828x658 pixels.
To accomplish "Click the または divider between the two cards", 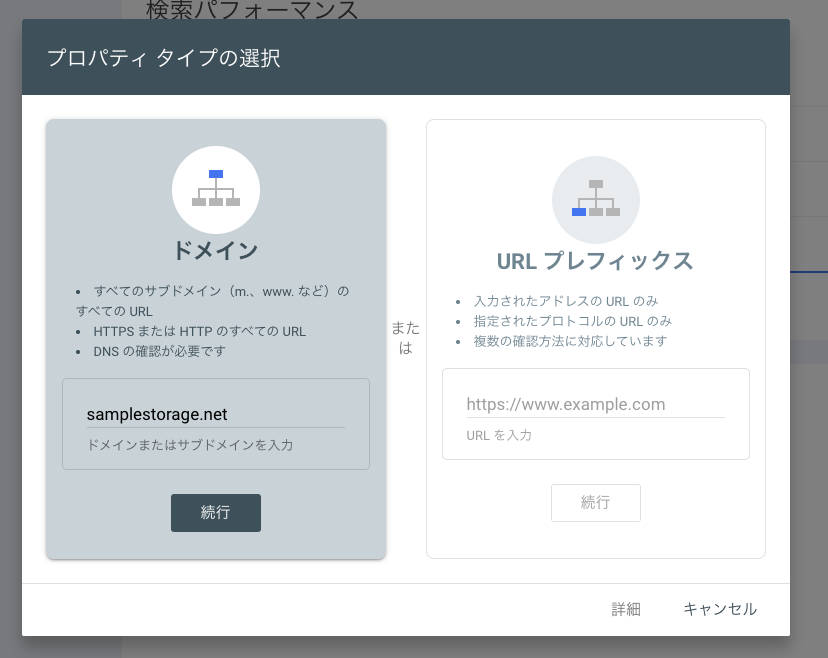I will [405, 337].
